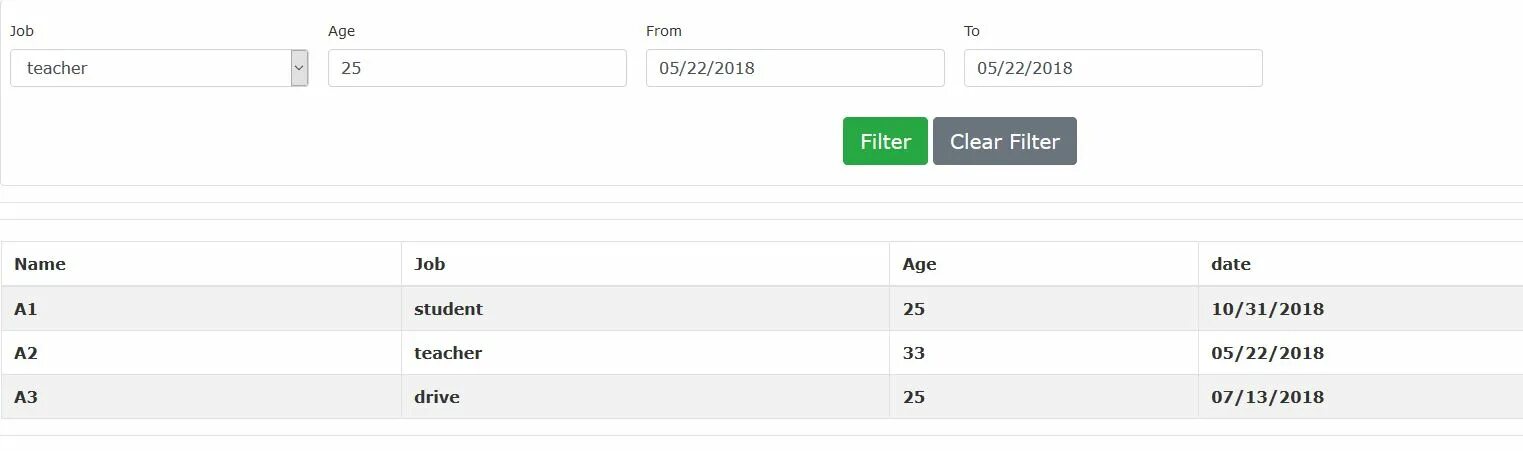Click the teacher cell in the table
The height and width of the screenshot is (451, 1523).
(448, 353)
